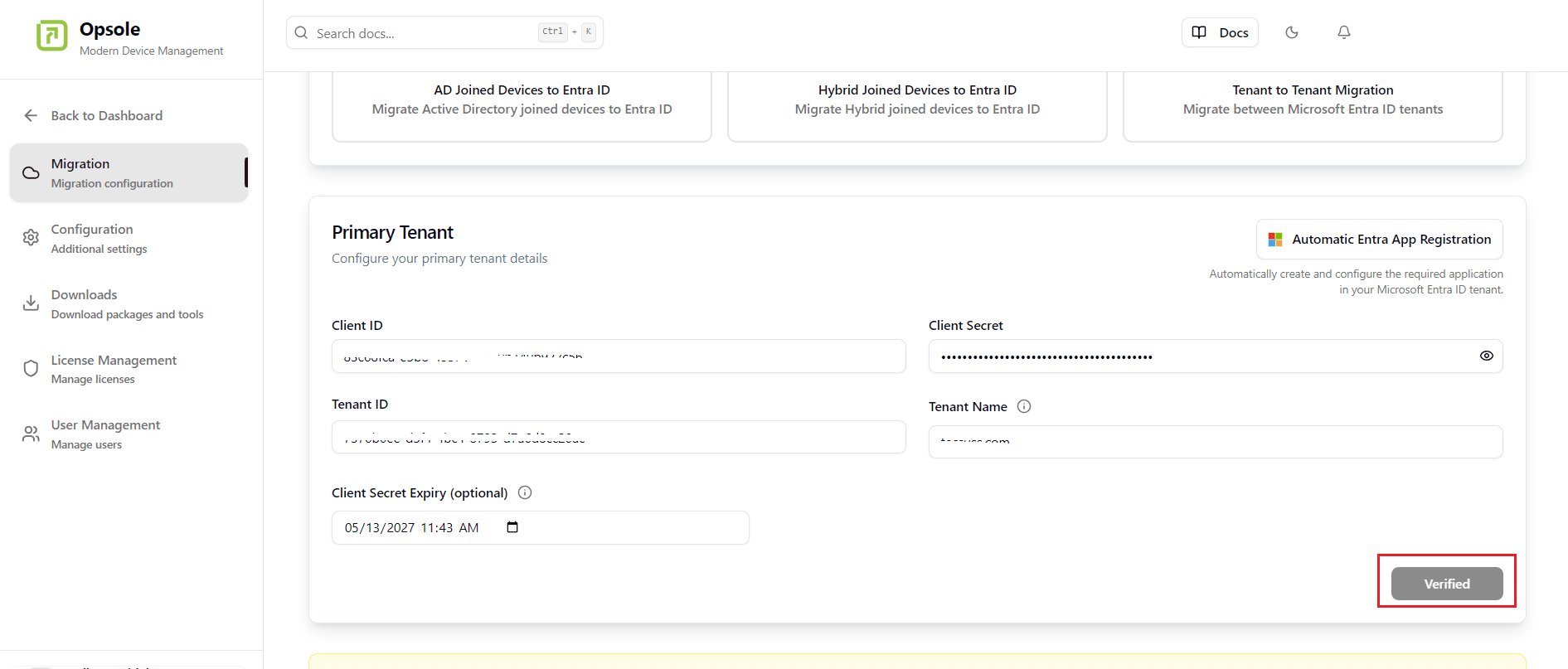This screenshot has height=669, width=1568.
Task: Click the Microsoft logo icon
Action: point(1275,240)
